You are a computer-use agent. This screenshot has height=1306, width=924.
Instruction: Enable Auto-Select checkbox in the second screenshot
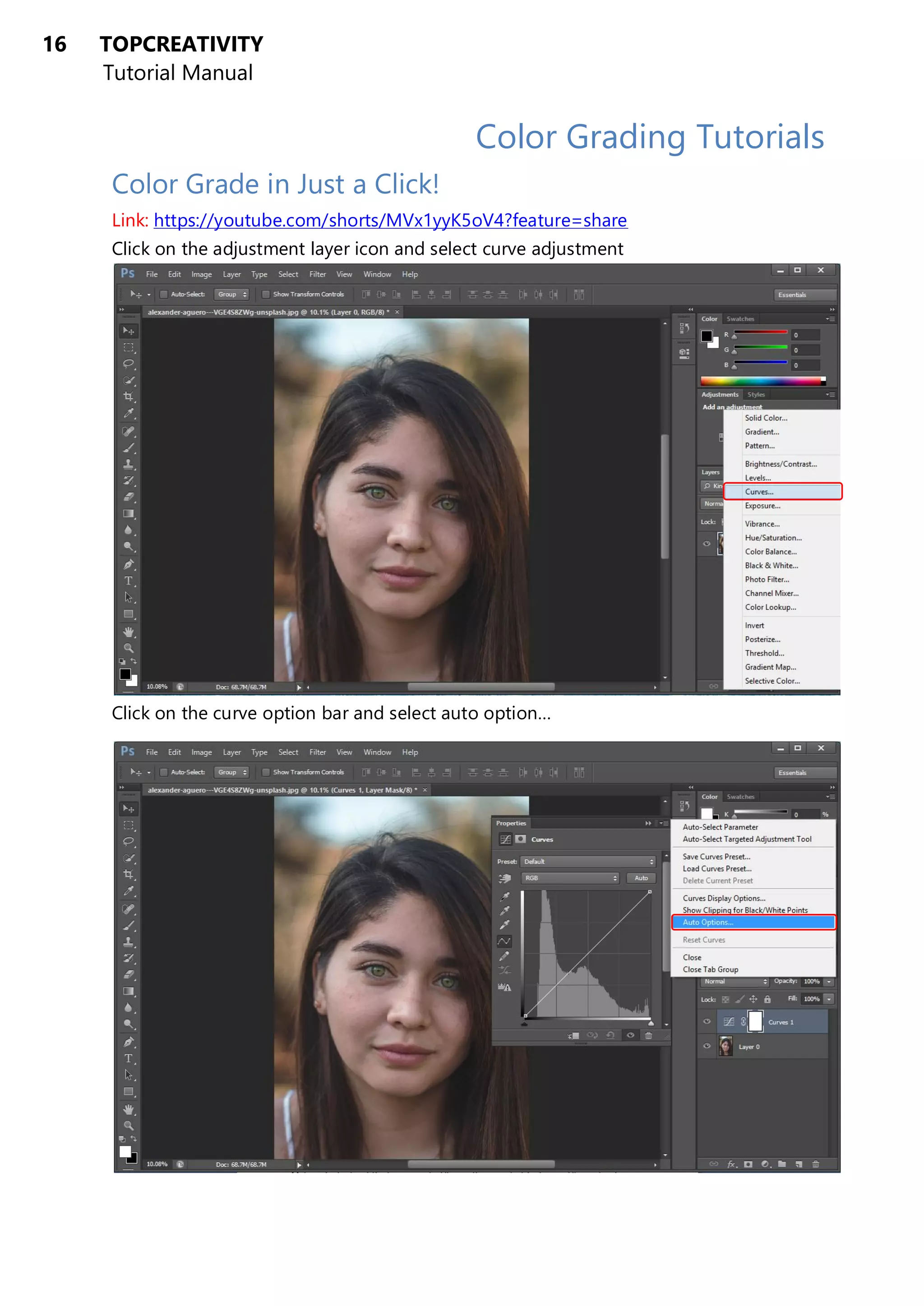point(164,772)
